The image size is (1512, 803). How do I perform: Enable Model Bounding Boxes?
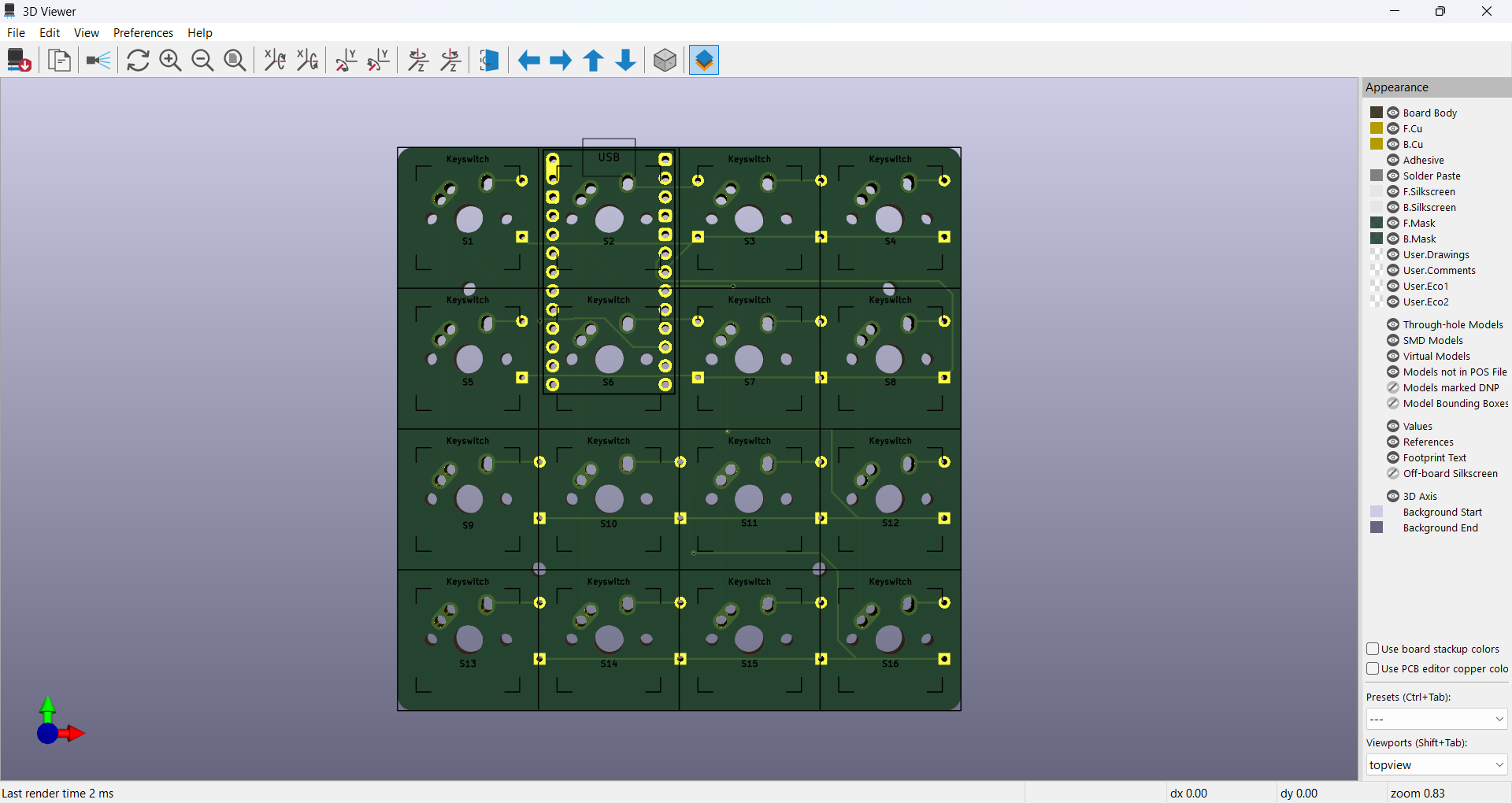tap(1393, 403)
